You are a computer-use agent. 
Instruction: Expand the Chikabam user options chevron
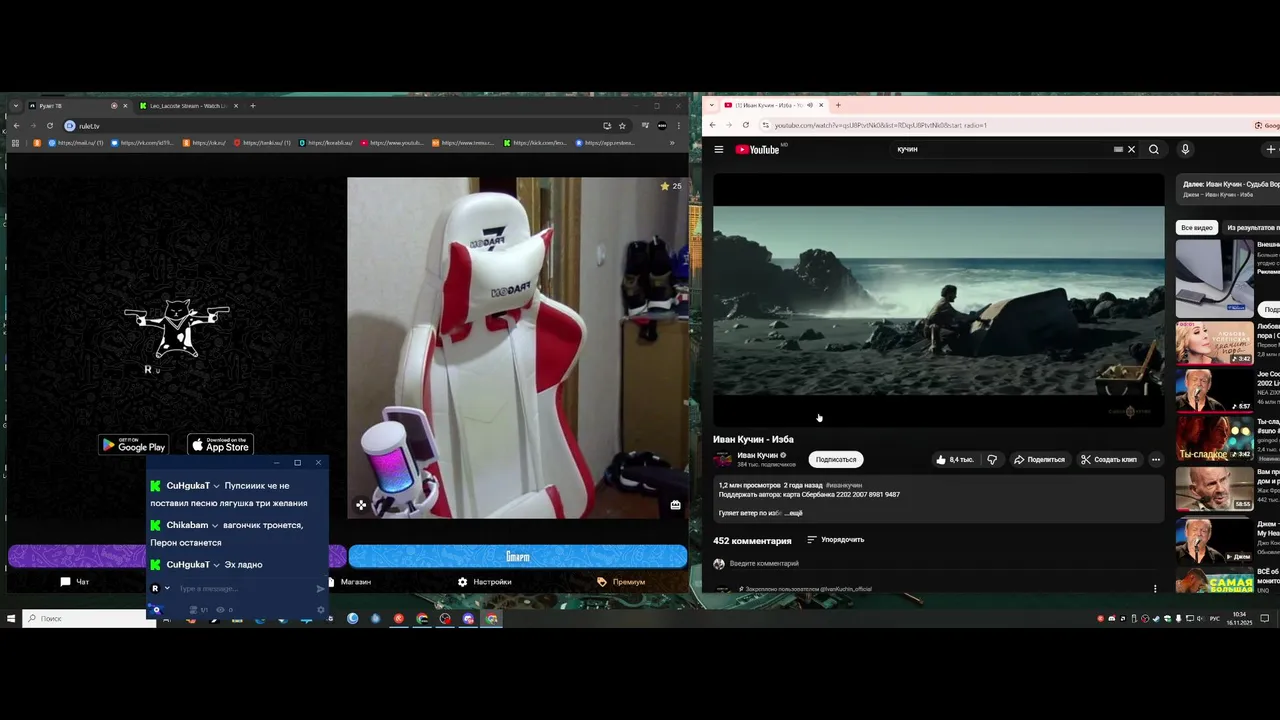click(215, 526)
